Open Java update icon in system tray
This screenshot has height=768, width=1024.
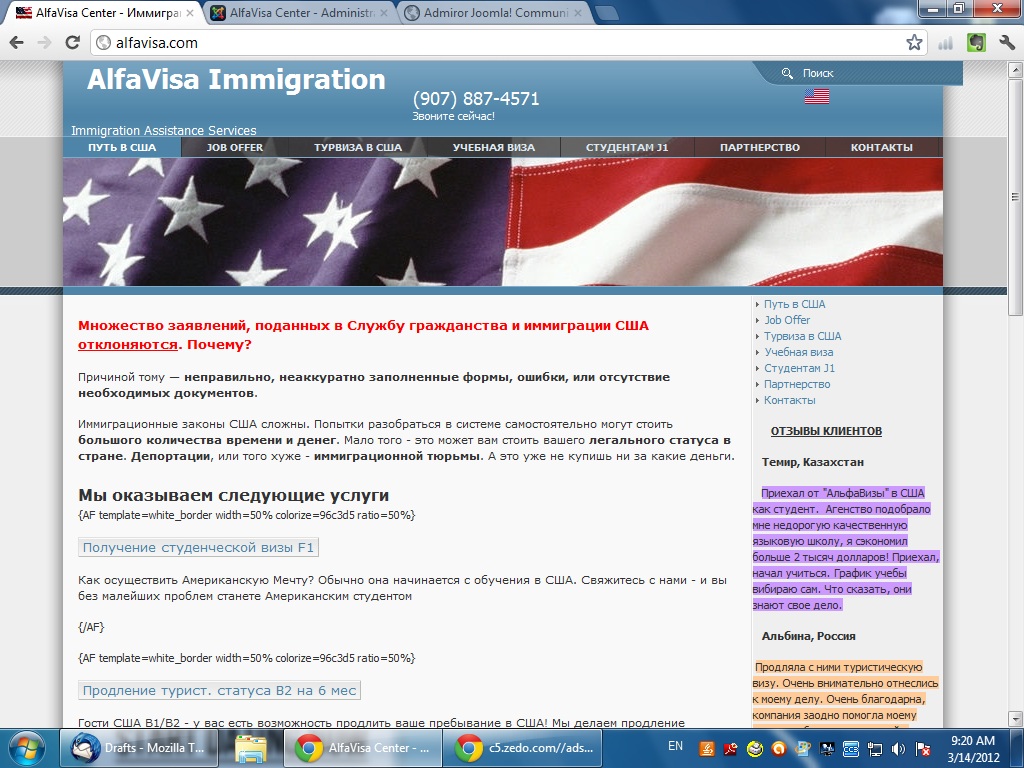[x=707, y=749]
